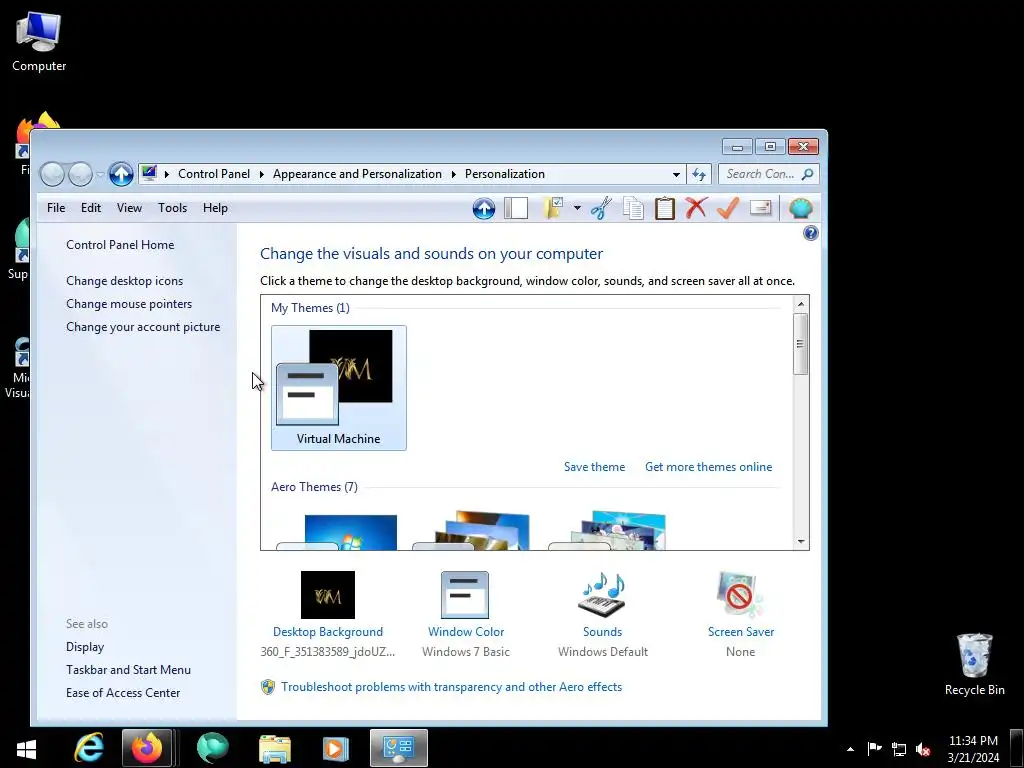The height and width of the screenshot is (768, 1024).
Task: Click theme list scroll up arrow
Action: (x=801, y=304)
